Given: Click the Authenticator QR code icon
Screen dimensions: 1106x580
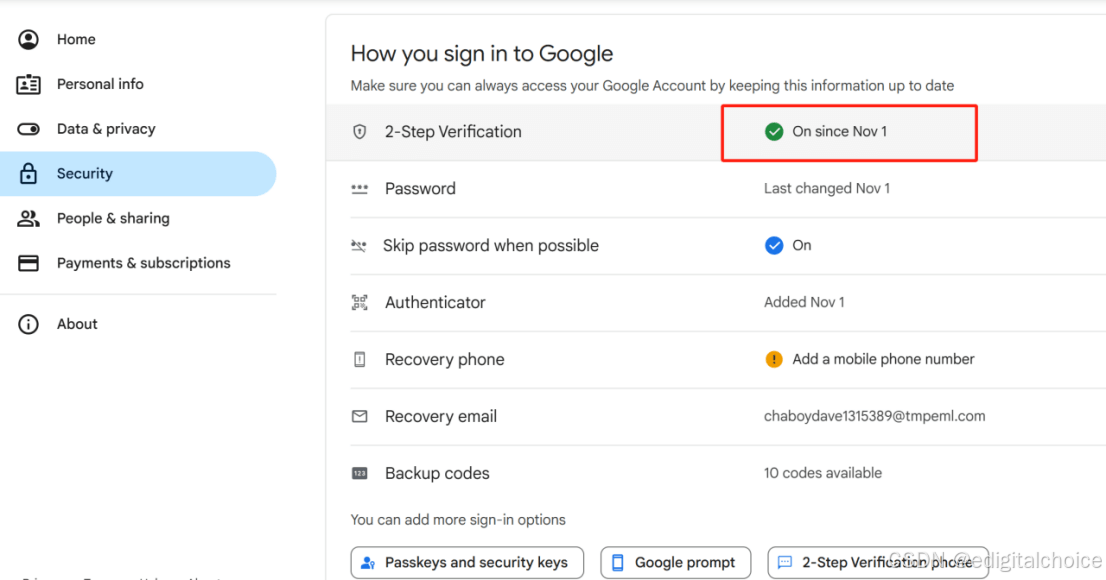Looking at the screenshot, I should click(x=360, y=303).
